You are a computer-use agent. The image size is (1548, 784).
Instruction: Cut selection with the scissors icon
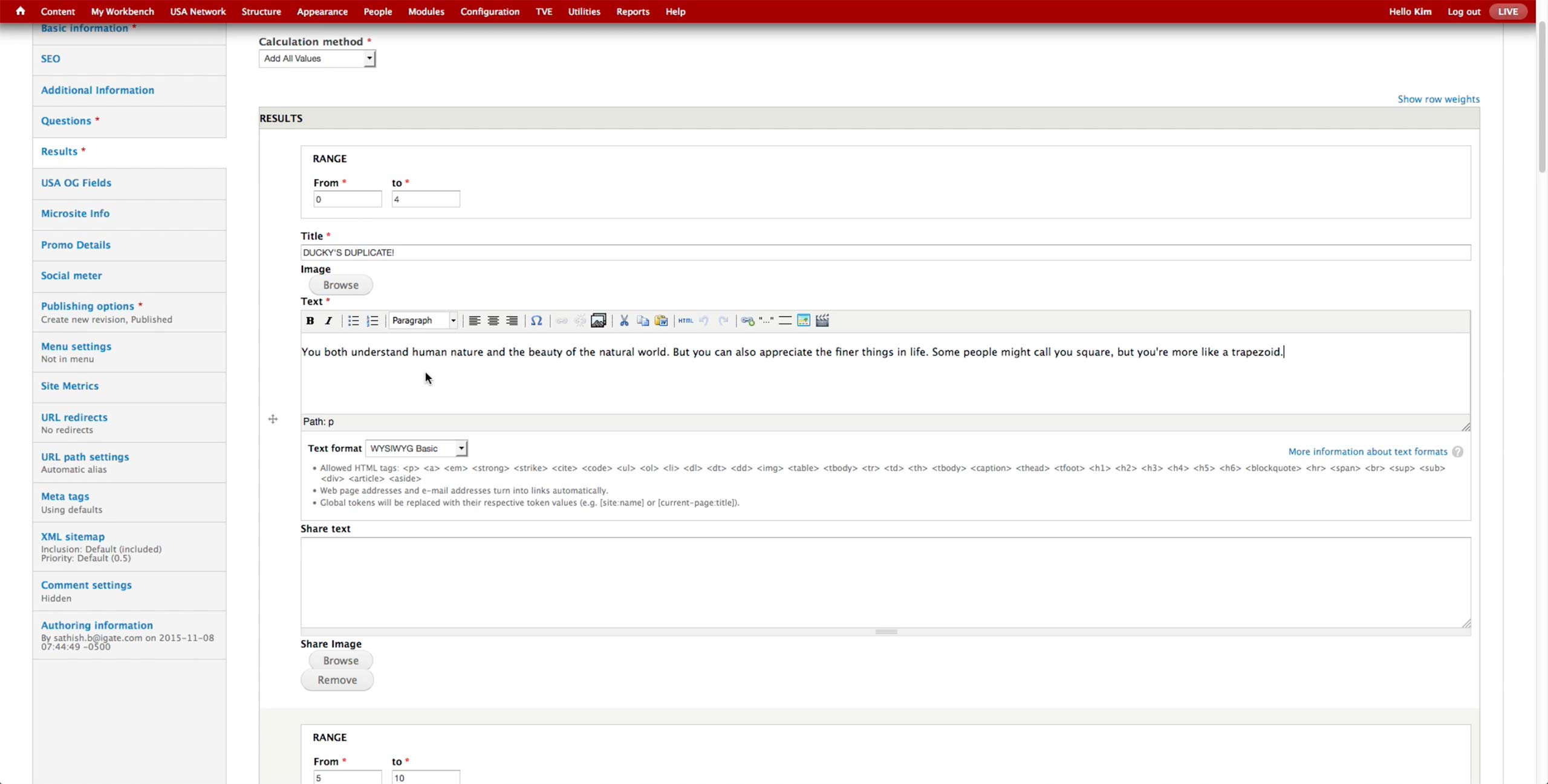coord(624,320)
